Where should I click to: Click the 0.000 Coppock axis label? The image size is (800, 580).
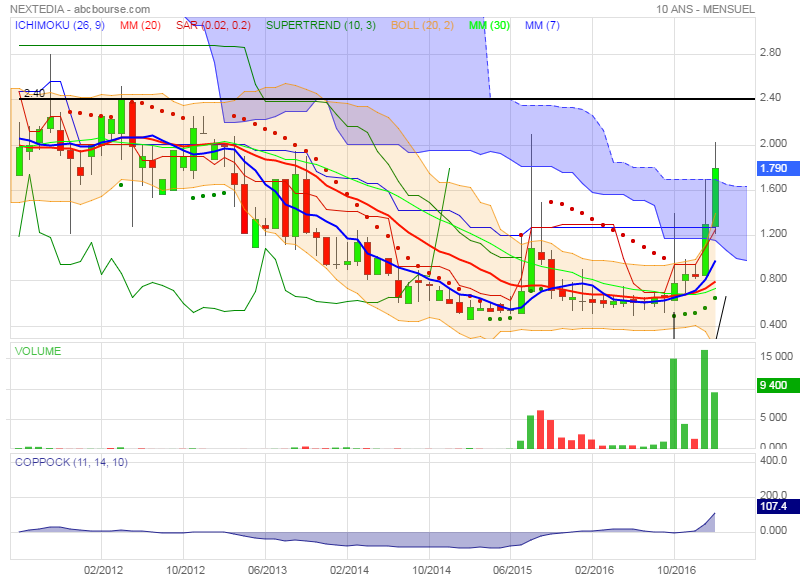tap(773, 531)
